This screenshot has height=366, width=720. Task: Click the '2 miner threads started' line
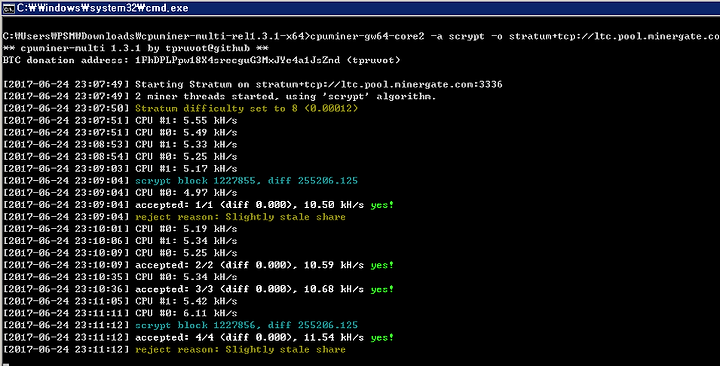(219, 96)
